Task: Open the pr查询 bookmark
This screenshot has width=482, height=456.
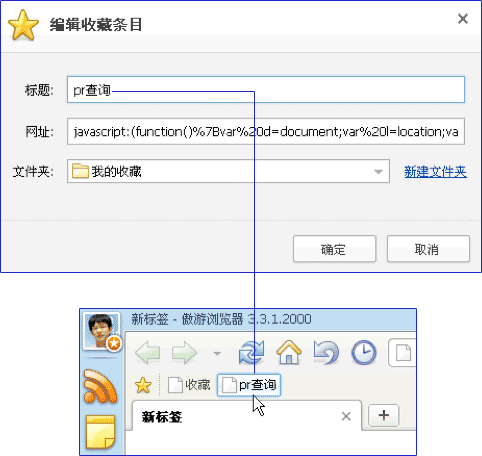Action: click(x=249, y=385)
